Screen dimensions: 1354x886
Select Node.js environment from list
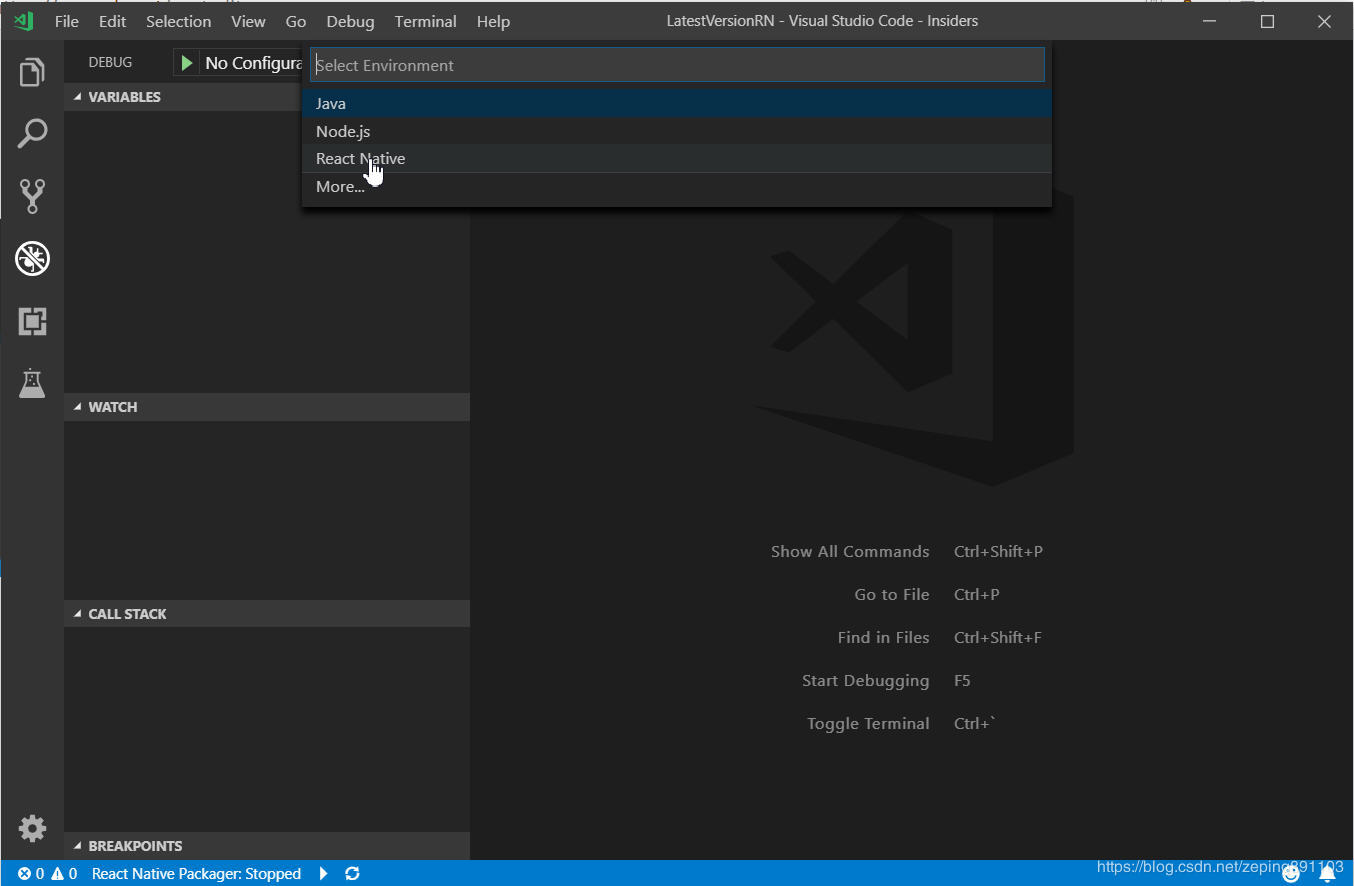tap(677, 131)
